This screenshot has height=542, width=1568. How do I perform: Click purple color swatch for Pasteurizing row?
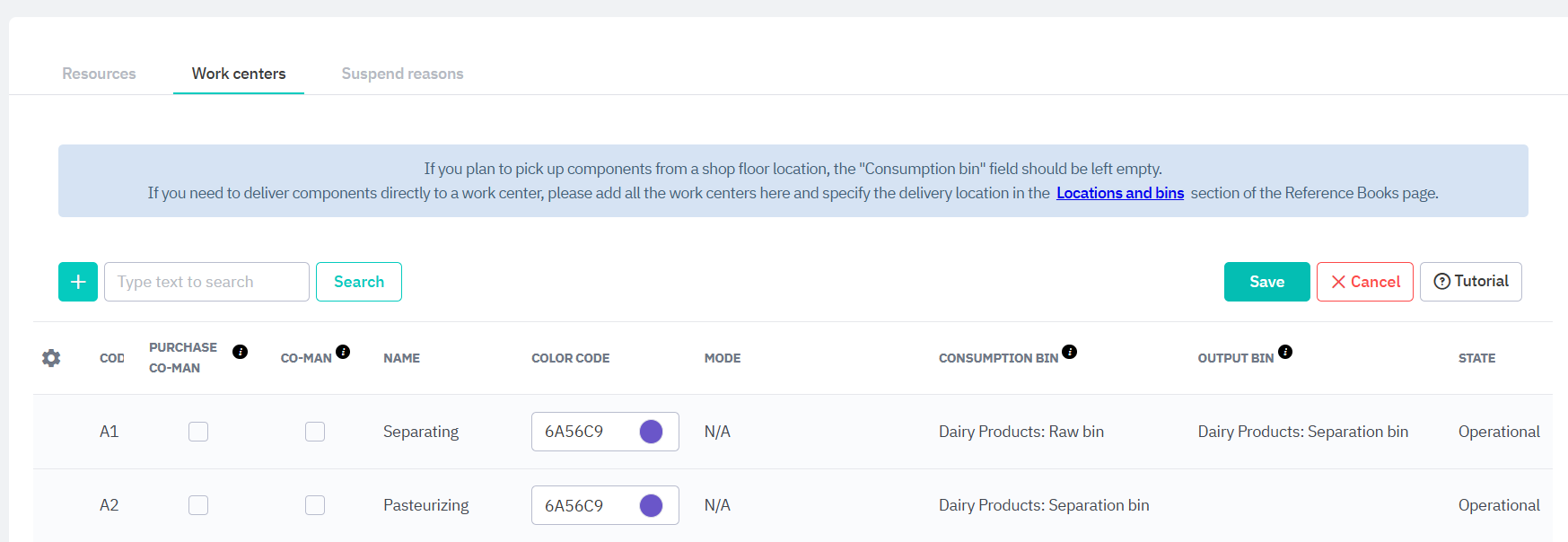tap(651, 505)
